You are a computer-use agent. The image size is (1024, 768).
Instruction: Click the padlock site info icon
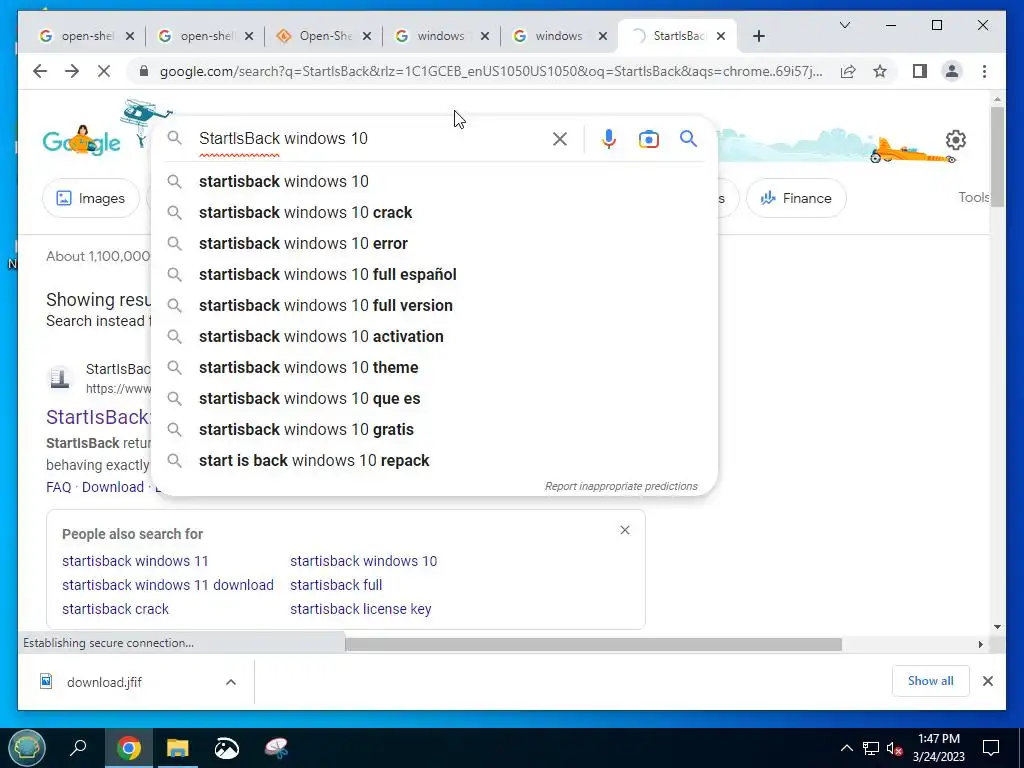[x=144, y=71]
